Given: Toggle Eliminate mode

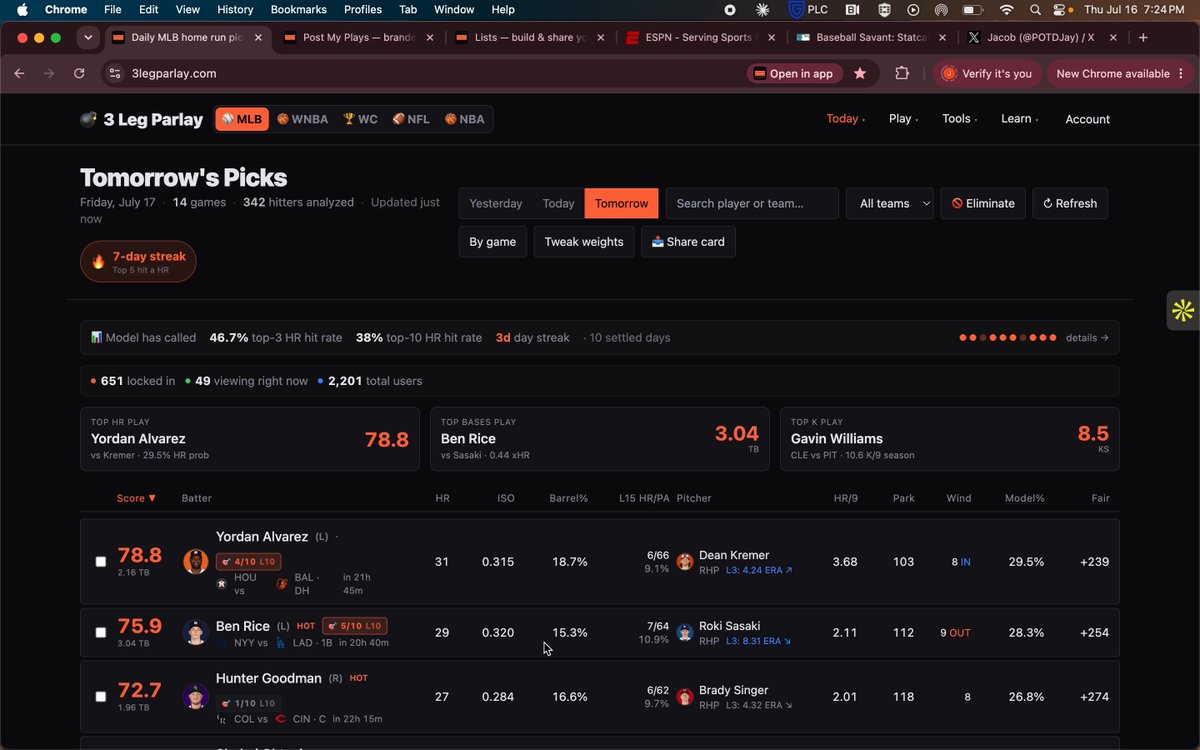Looking at the screenshot, I should [x=983, y=203].
